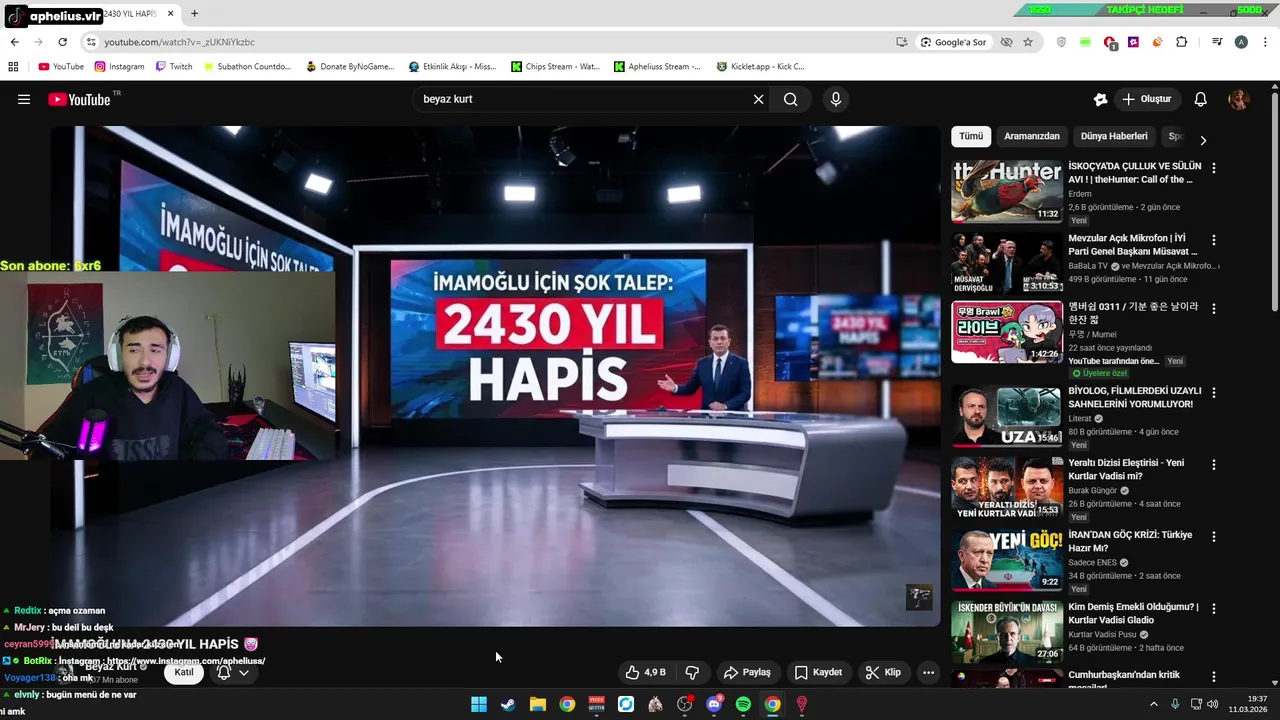
Task: Open the Müsavat Dervişoğlu video thumbnail
Action: pos(1006,263)
